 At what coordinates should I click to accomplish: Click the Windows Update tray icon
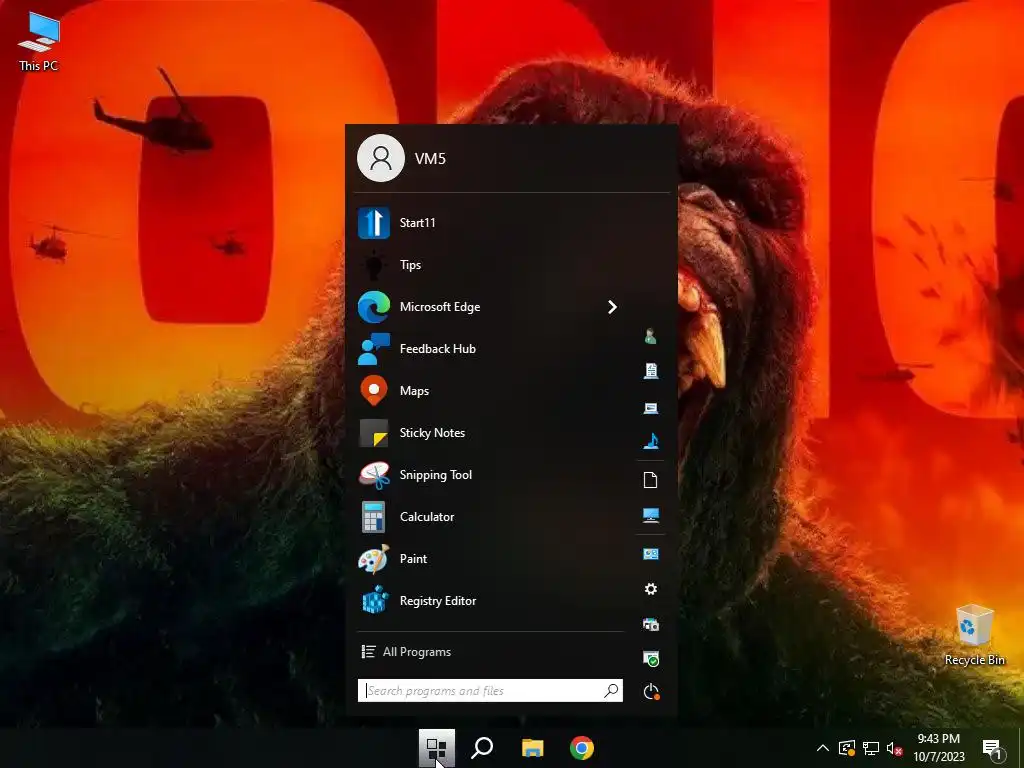pos(847,748)
